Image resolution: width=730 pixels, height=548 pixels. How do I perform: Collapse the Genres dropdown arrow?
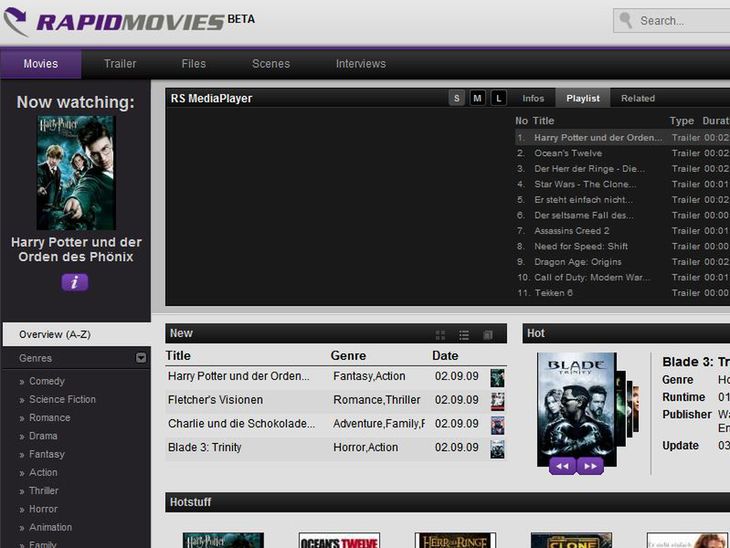pos(141,358)
